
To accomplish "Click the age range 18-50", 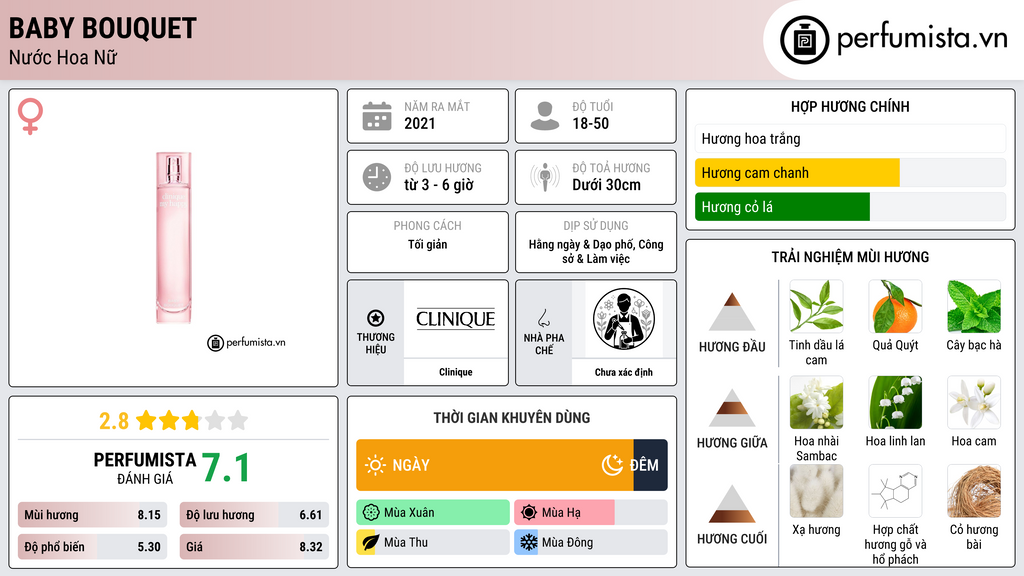I will point(590,123).
